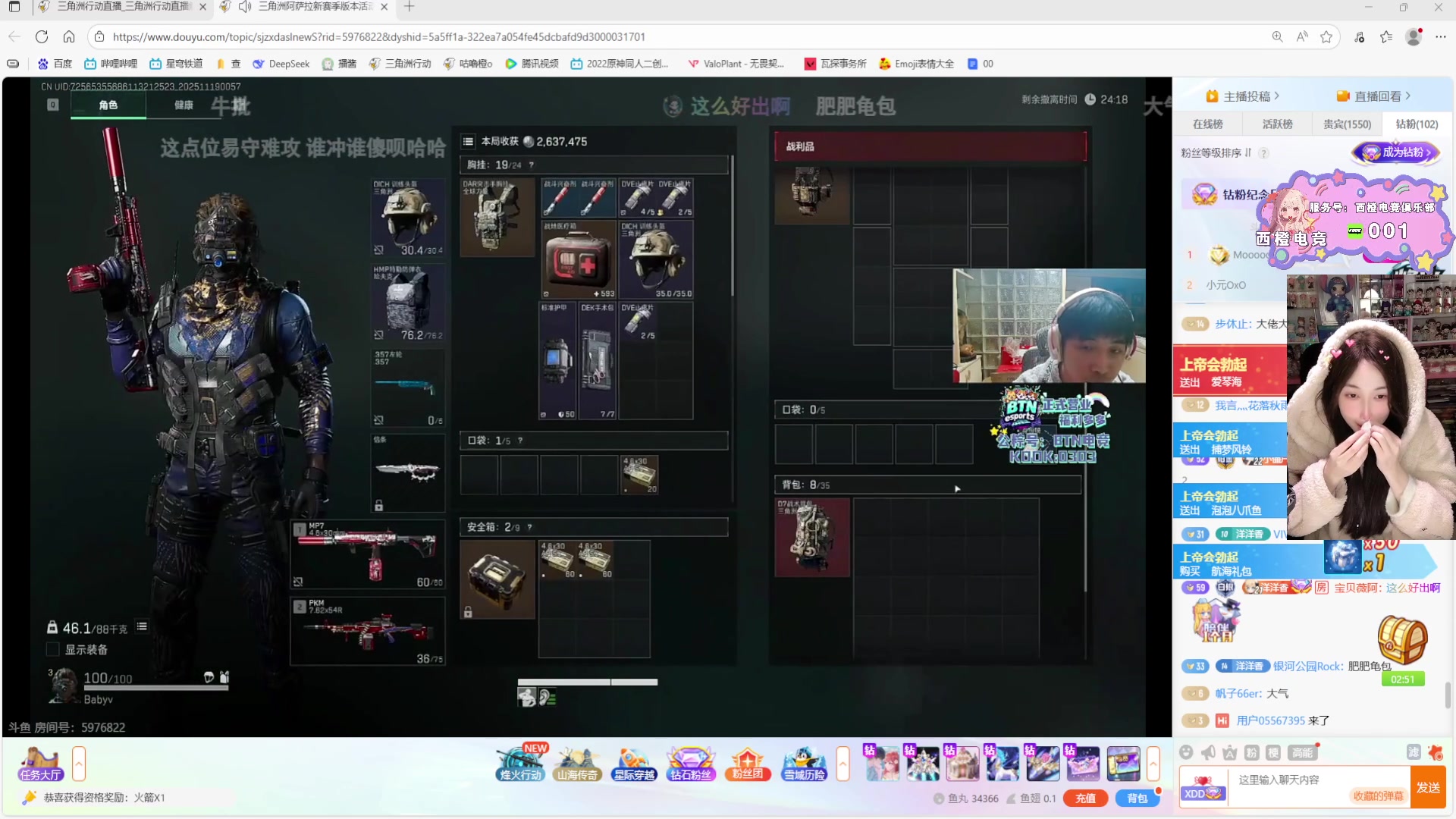This screenshot has height=819, width=1456.
Task: Toggle the 显示装备 checkbox
Action: (53, 650)
